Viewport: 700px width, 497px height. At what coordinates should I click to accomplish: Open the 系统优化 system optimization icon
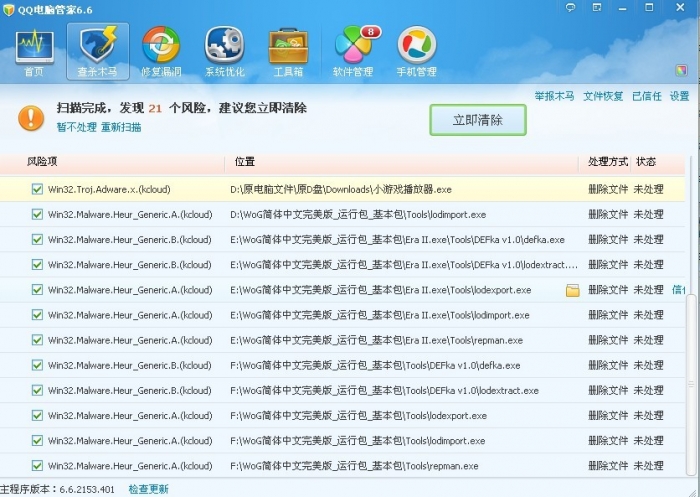point(225,52)
